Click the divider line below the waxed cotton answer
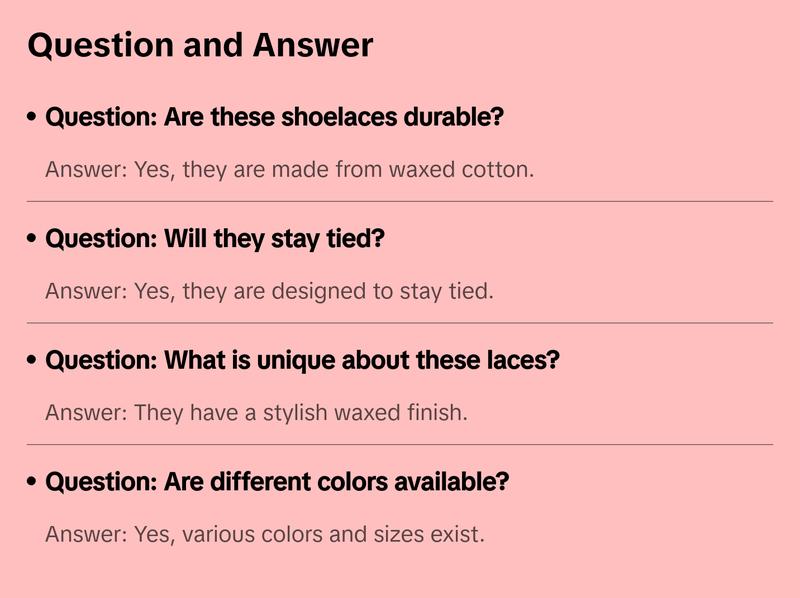Screen dimensions: 800x598 pos(400,201)
